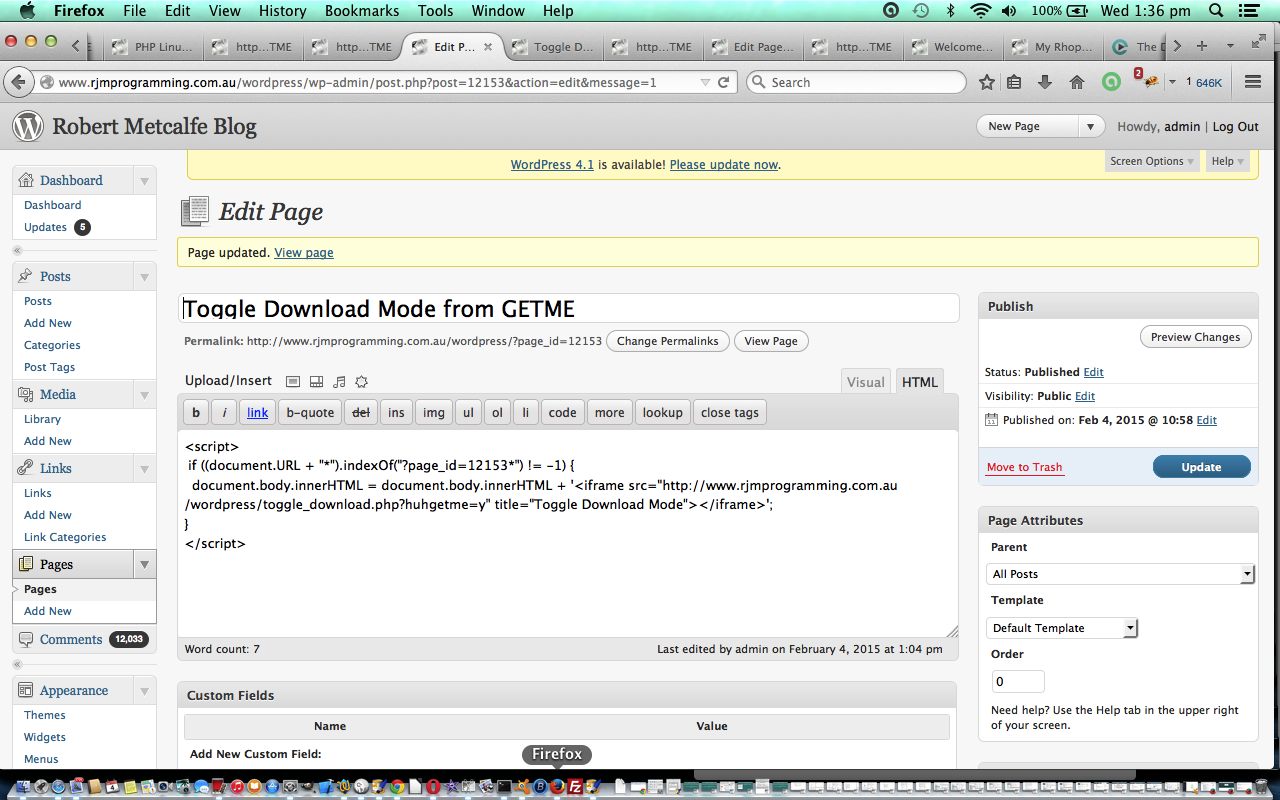Switch to the HTML editor tab
Viewport: 1280px width, 800px height.
(920, 382)
